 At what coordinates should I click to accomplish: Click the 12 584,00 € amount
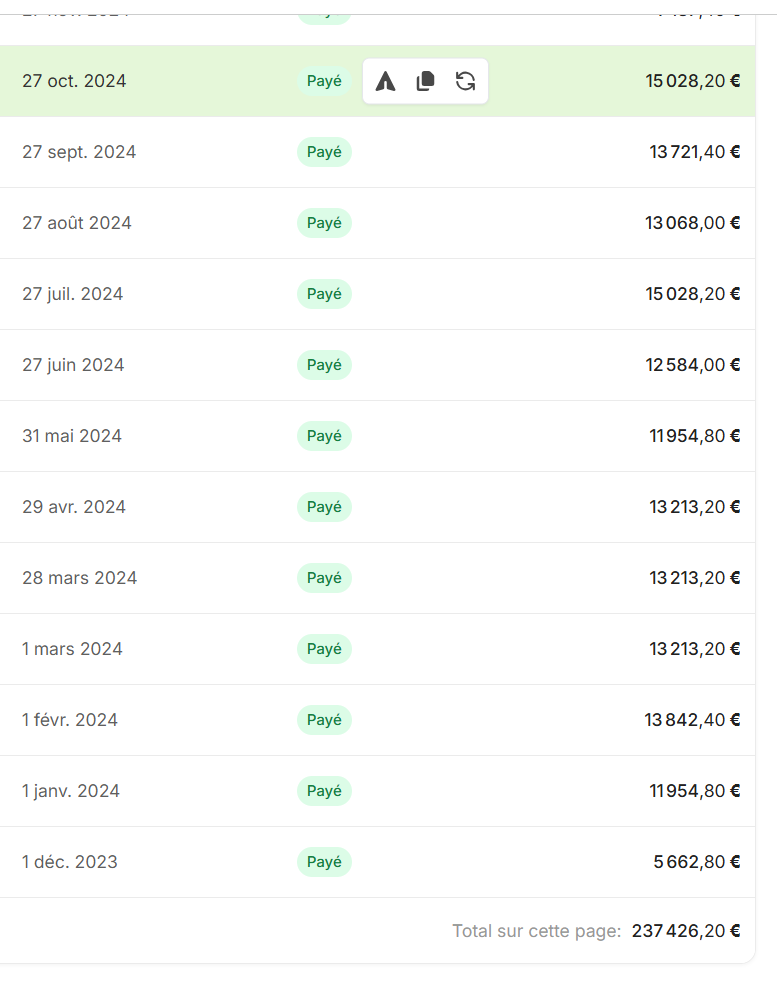693,365
